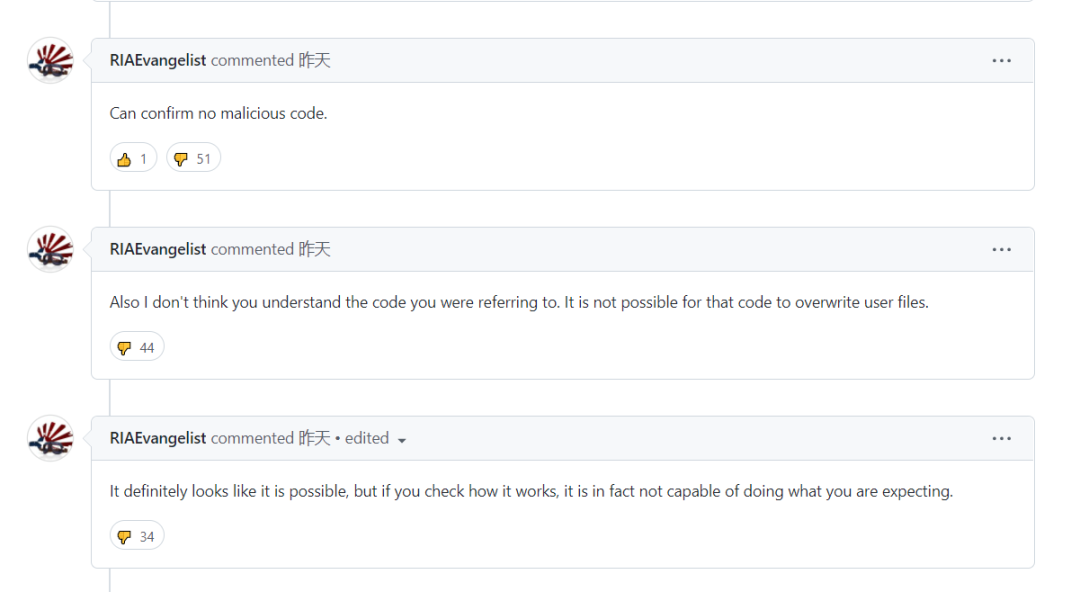
Task: Toggle thumbs up reaction with 1 vote
Action: tap(133, 158)
